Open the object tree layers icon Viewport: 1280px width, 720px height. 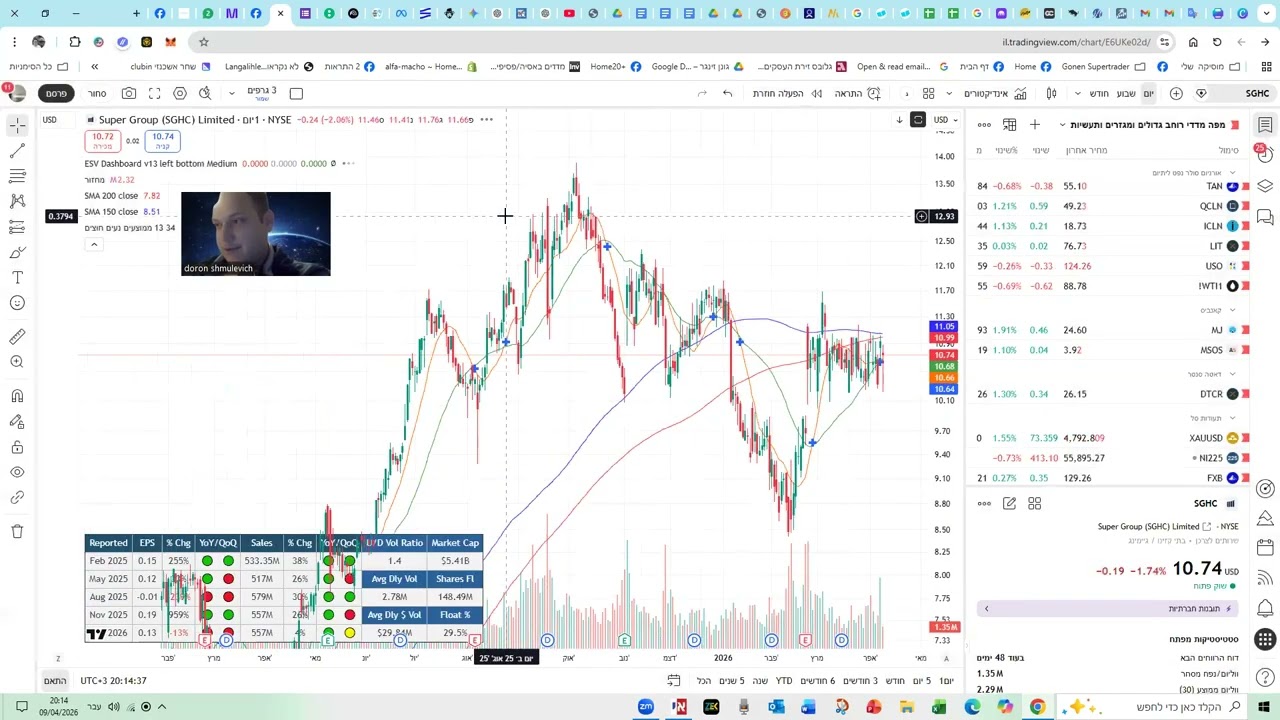(x=1265, y=186)
